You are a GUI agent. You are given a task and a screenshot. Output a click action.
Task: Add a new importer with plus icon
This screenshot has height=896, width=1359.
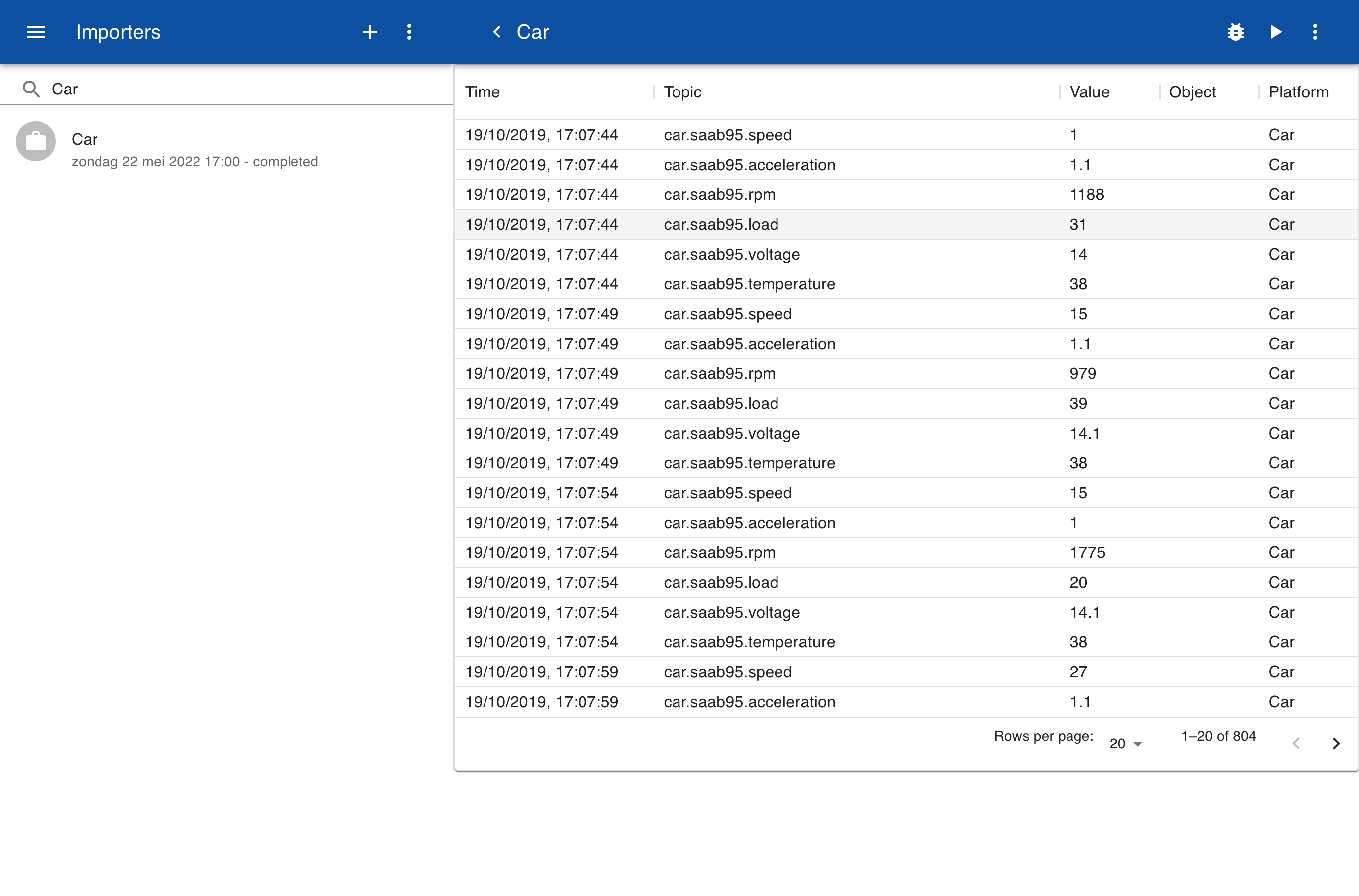369,32
